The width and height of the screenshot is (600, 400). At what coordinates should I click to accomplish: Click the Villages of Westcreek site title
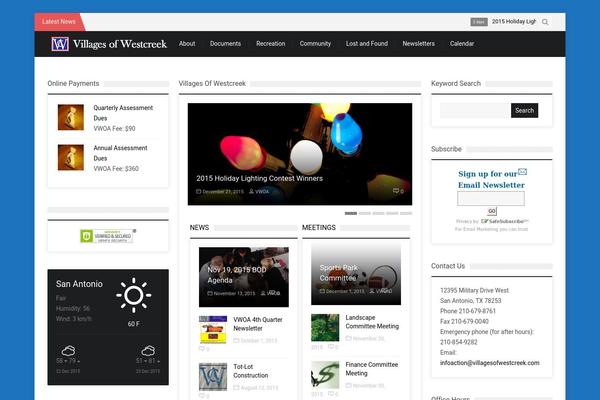click(120, 44)
